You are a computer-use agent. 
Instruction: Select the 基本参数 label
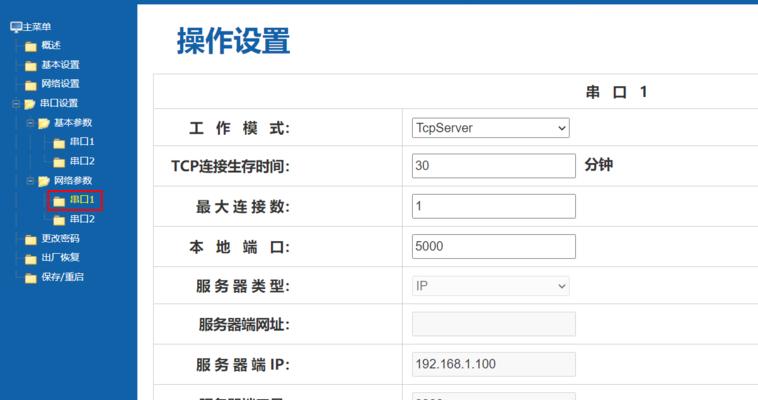tap(73, 122)
